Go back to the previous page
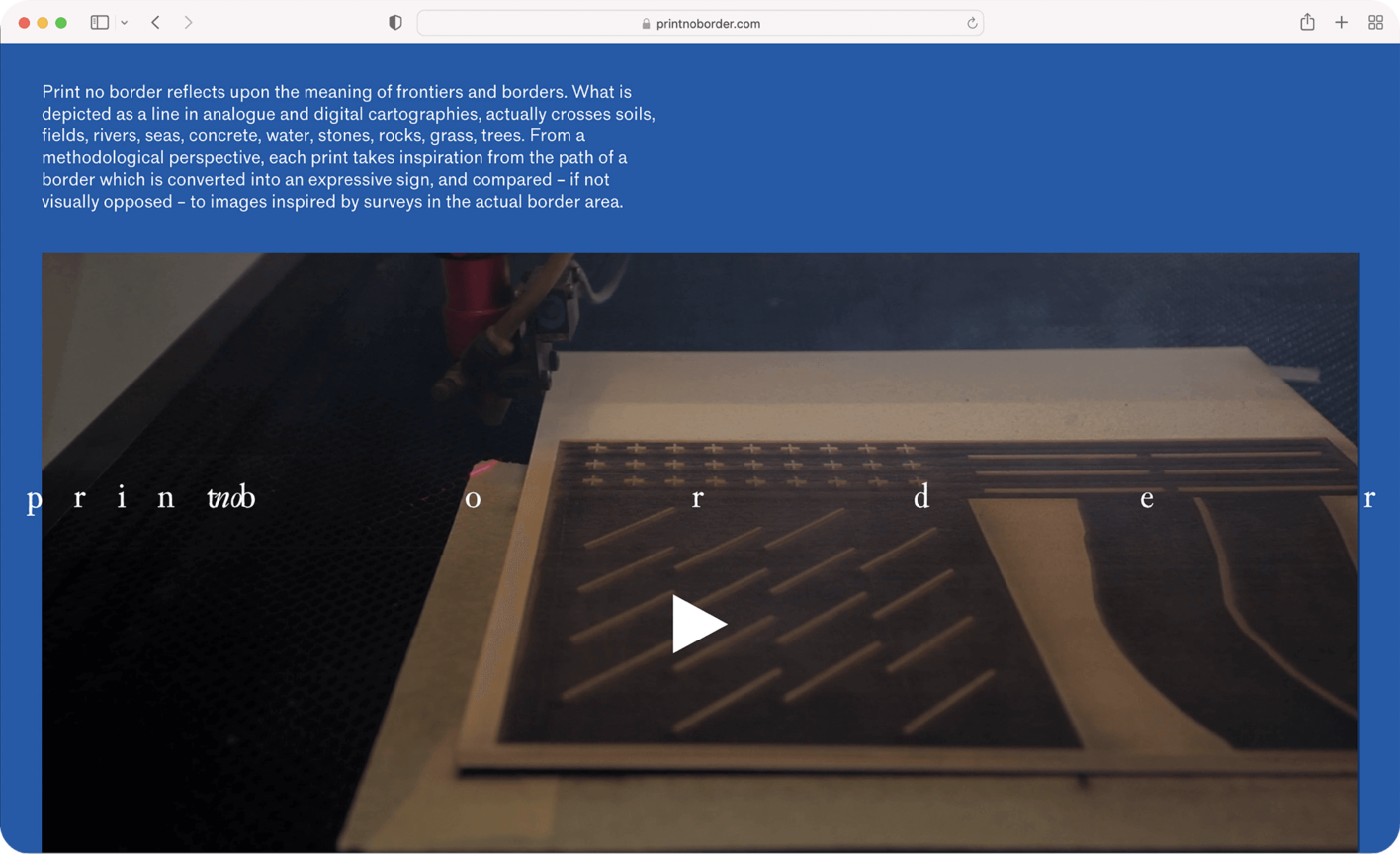Screen dimensions: 1400x854 [156, 23]
